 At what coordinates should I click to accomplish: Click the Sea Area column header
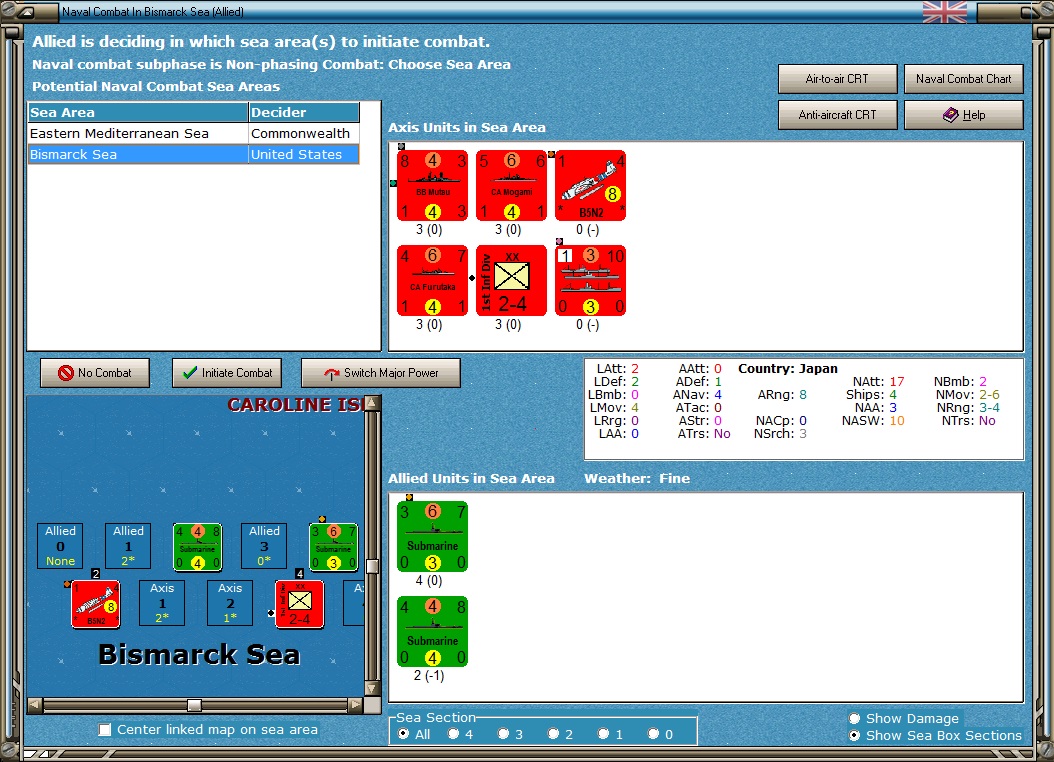click(x=138, y=112)
